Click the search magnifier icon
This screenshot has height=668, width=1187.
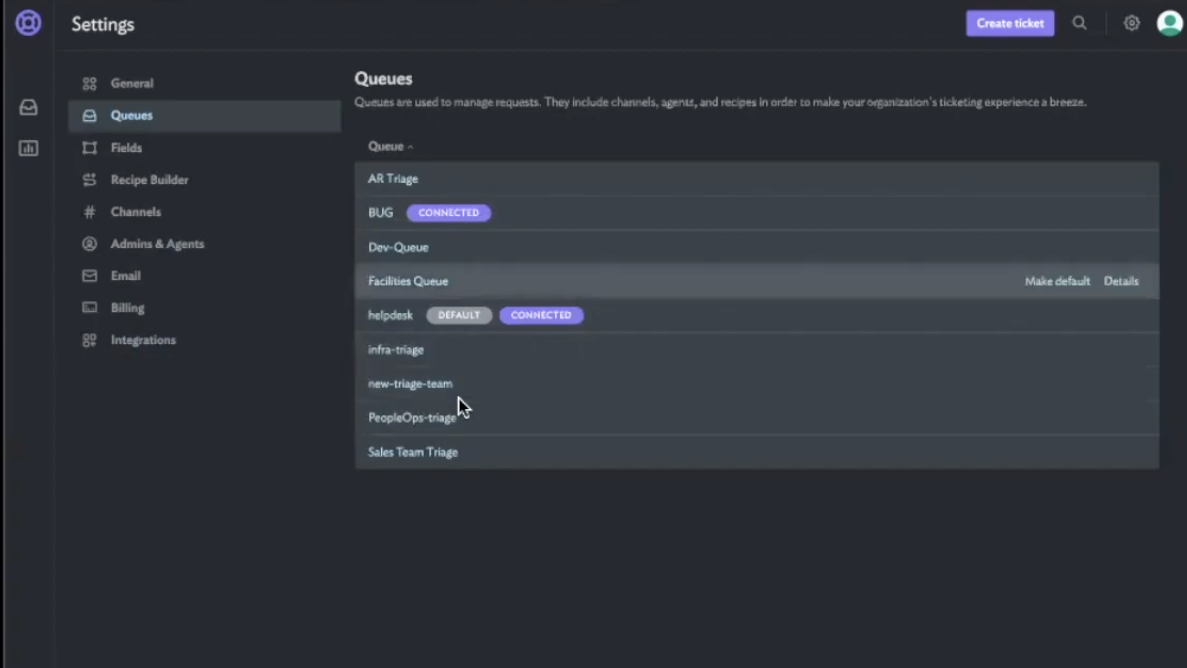click(x=1080, y=23)
